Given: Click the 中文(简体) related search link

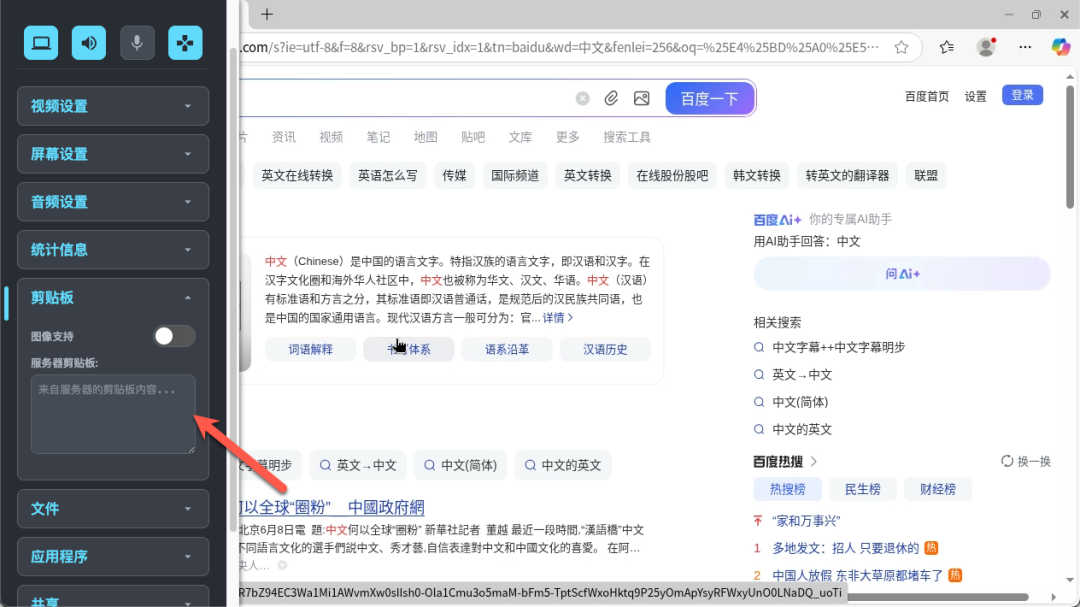Looking at the screenshot, I should pos(799,402).
